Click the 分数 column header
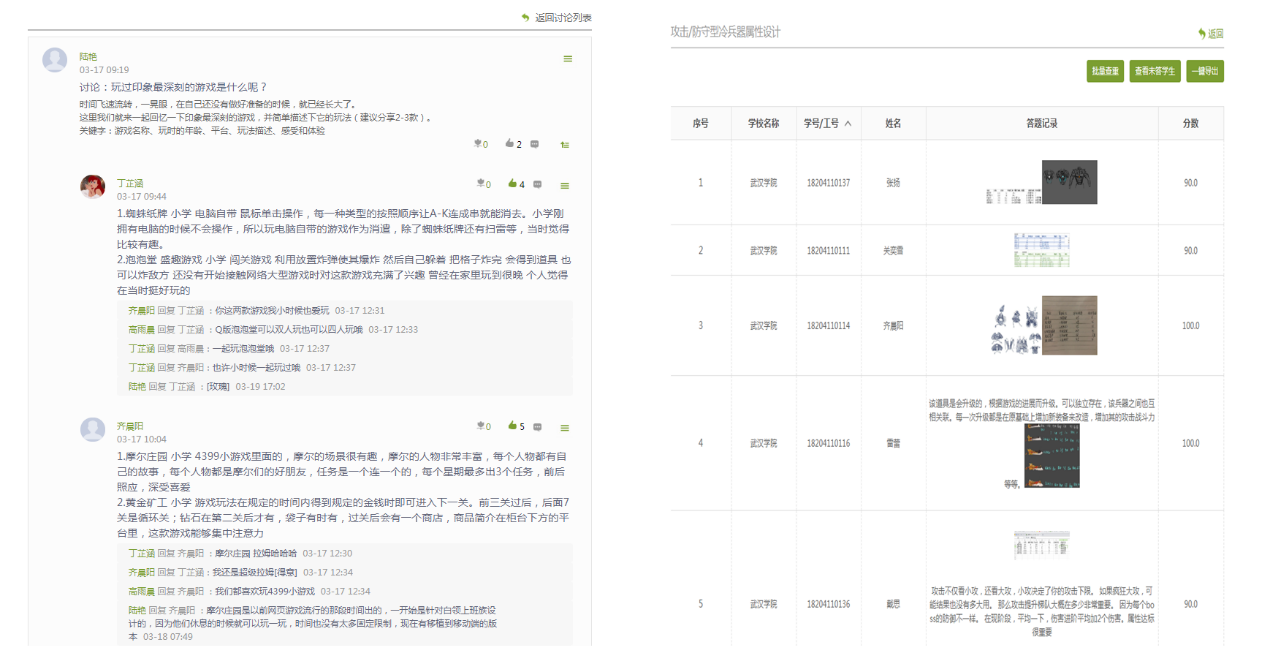This screenshot has width=1270, height=653. pos(1191,122)
